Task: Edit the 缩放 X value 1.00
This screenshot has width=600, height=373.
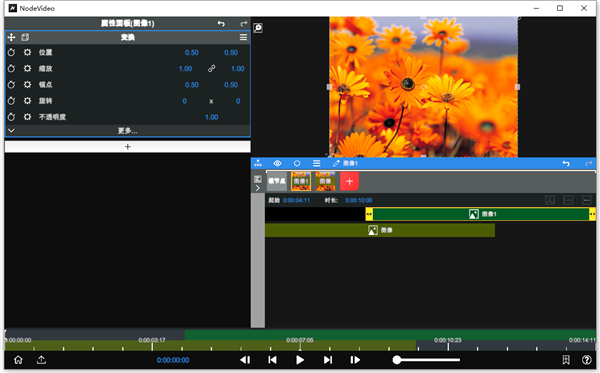Action: click(x=186, y=68)
